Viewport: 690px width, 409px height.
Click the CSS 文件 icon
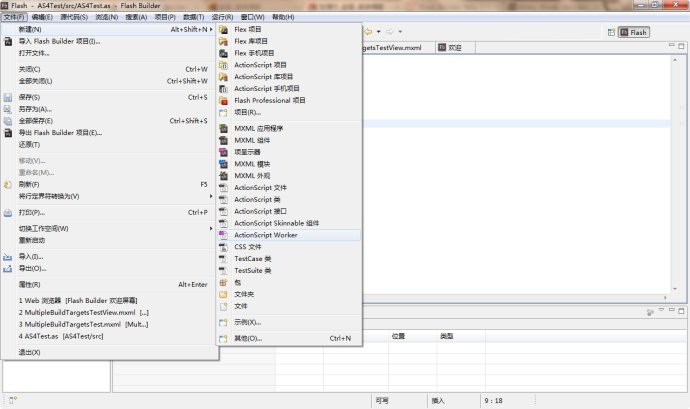[x=224, y=247]
